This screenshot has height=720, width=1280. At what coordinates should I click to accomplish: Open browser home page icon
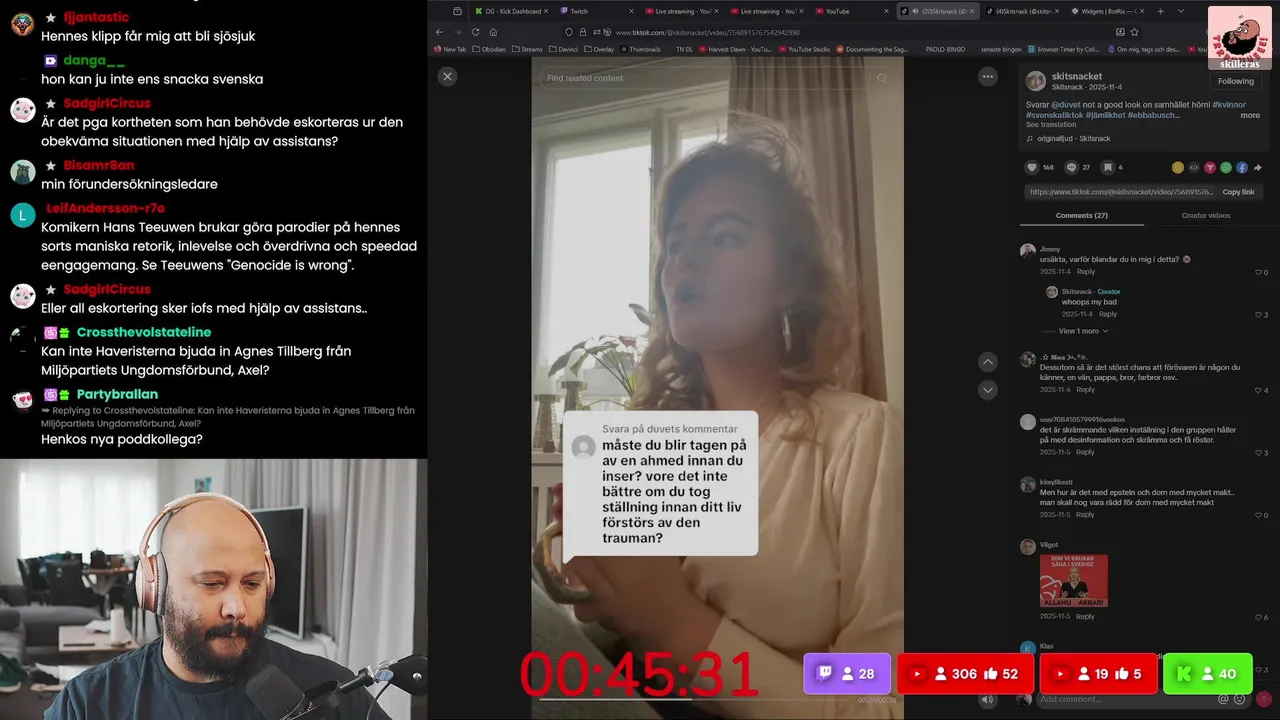pos(494,32)
